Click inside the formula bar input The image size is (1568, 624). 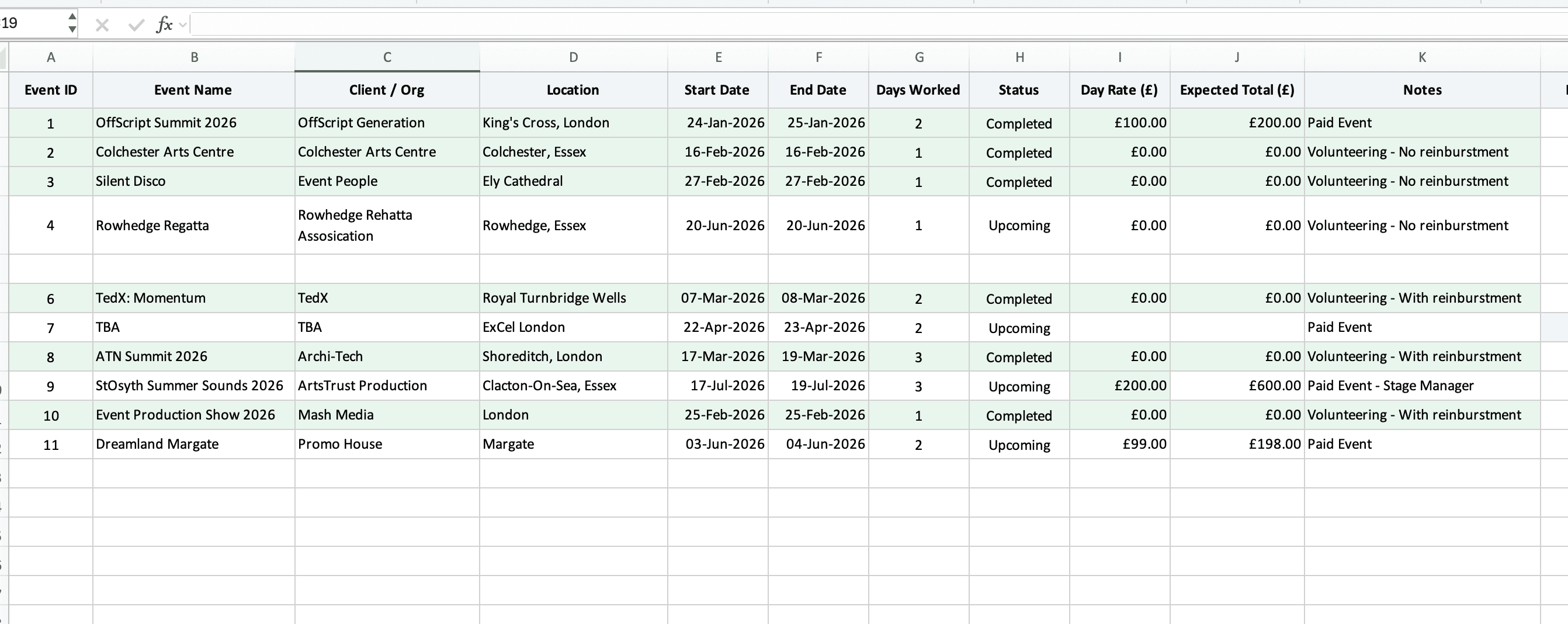(x=878, y=25)
